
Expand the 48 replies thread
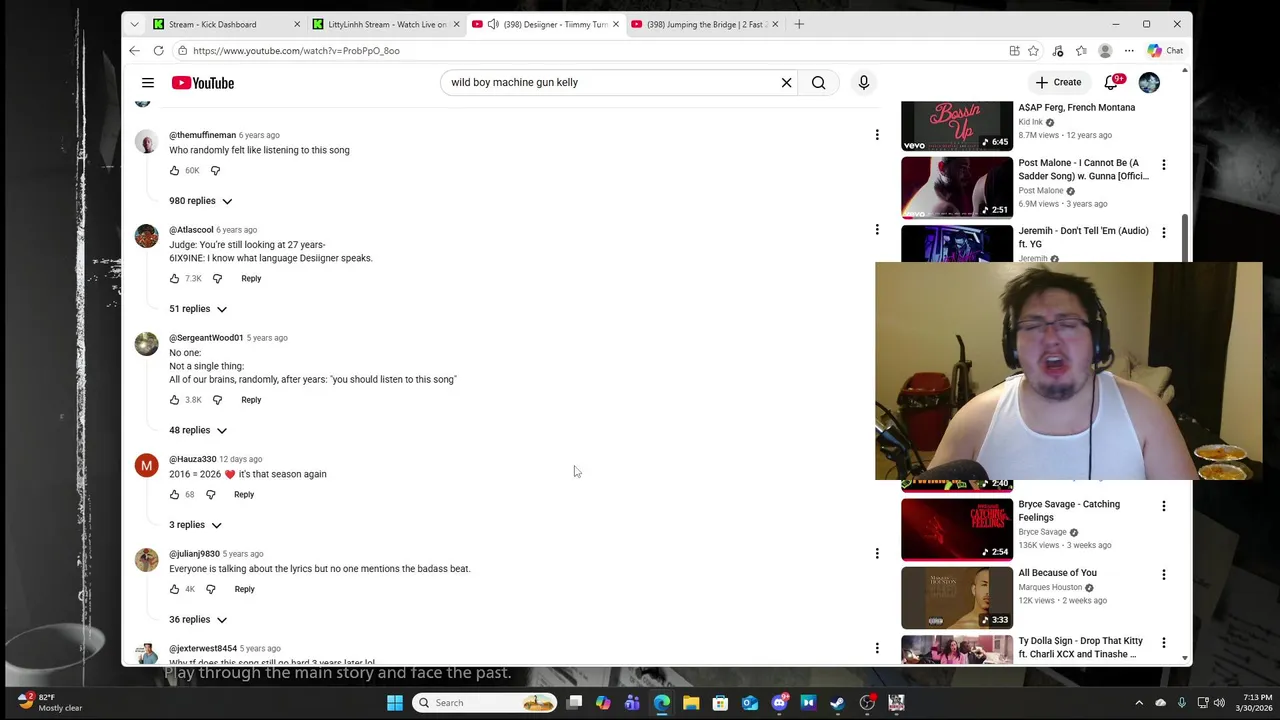pos(198,430)
